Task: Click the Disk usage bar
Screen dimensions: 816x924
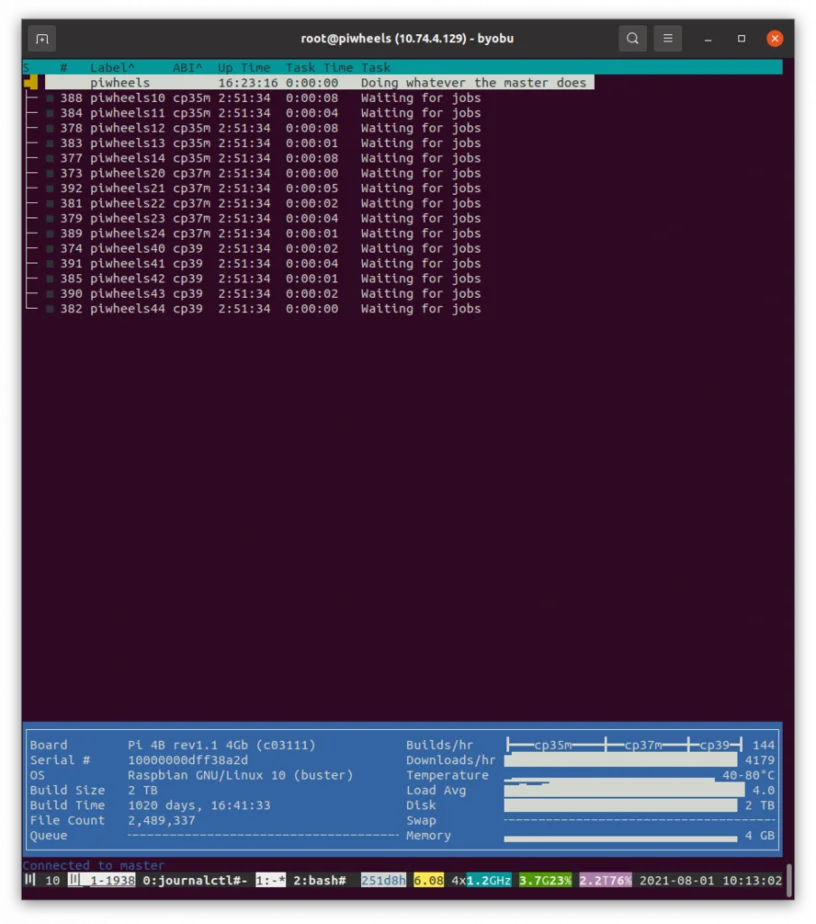Action: (620, 806)
